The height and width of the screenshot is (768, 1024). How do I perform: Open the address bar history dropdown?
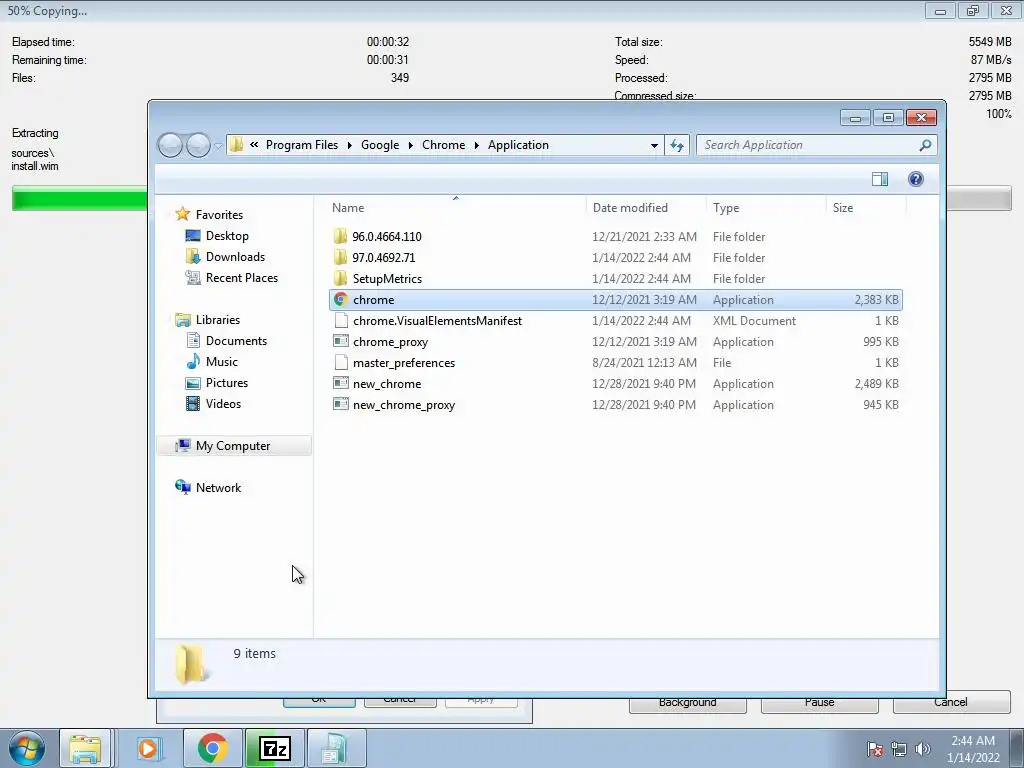(654, 145)
